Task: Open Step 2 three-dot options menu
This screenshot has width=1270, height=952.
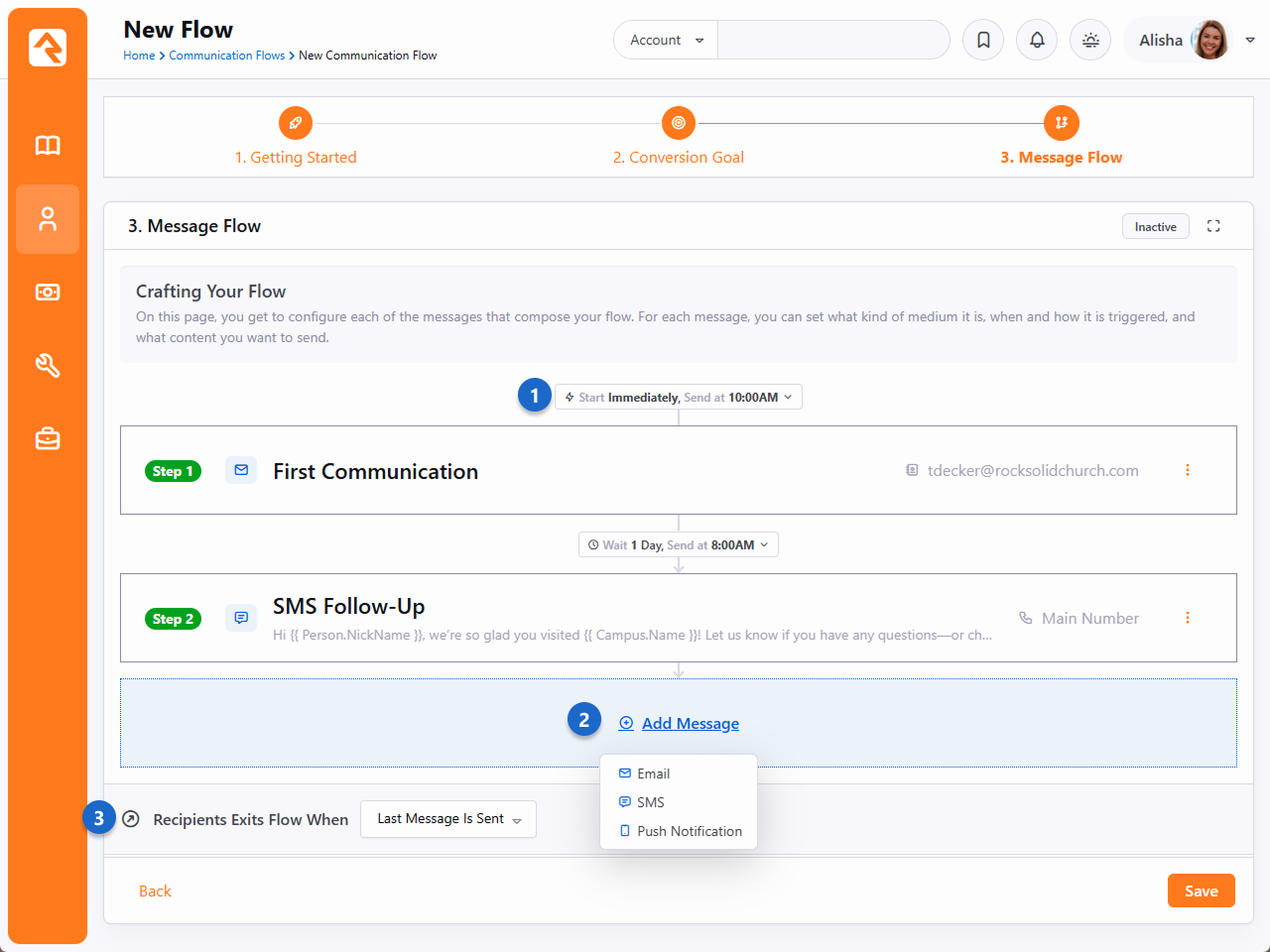Action: (1187, 618)
